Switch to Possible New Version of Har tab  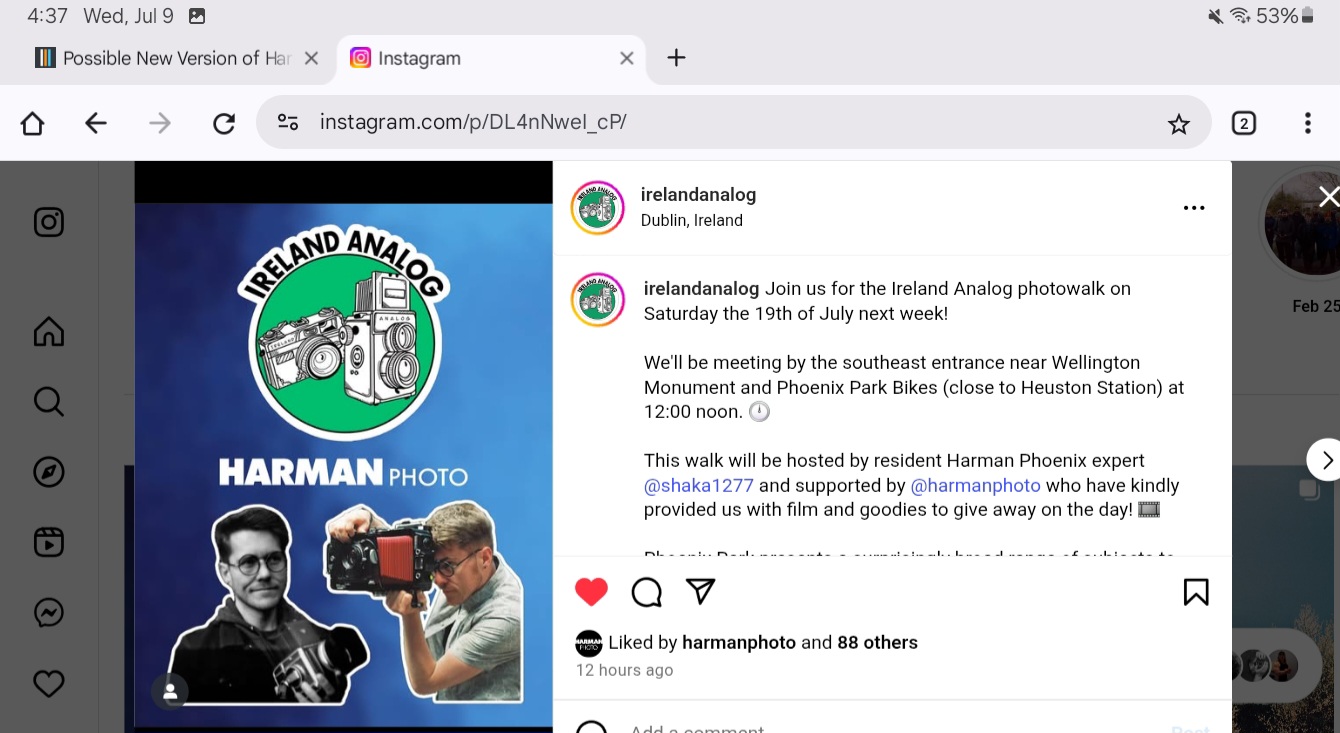pyautogui.click(x=164, y=58)
